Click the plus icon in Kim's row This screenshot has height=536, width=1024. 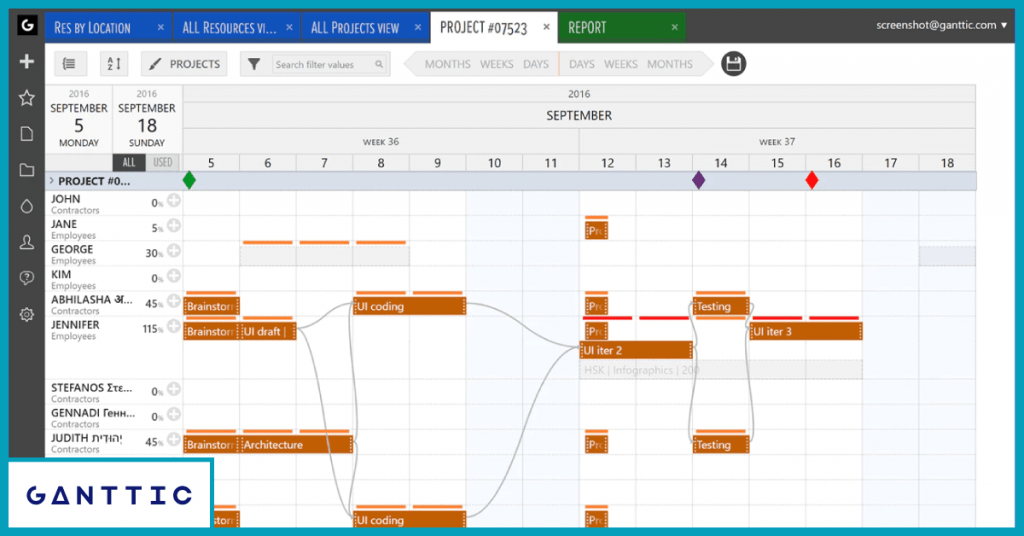pos(174,276)
